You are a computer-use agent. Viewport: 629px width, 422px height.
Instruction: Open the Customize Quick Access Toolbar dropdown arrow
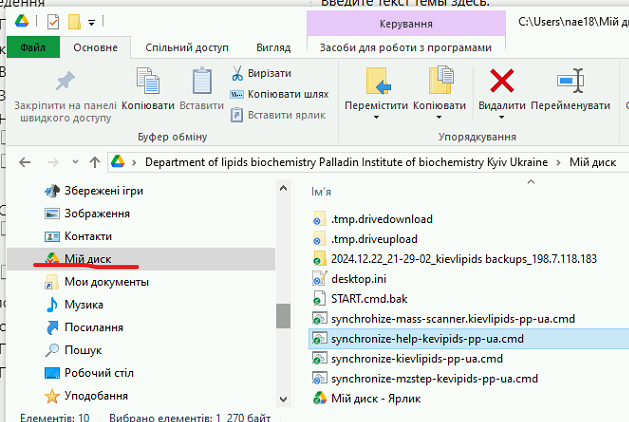coord(91,23)
